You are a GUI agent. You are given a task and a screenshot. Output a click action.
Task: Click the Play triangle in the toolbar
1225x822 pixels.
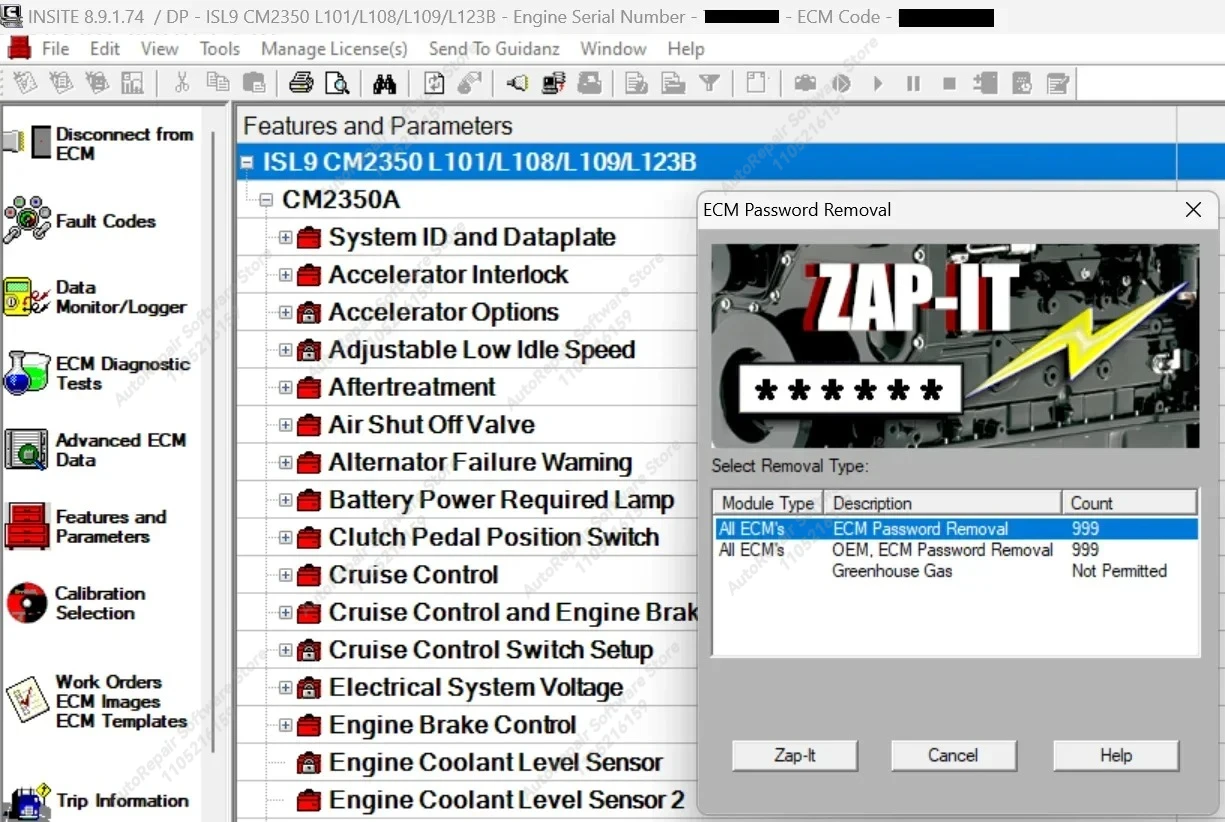coord(877,83)
